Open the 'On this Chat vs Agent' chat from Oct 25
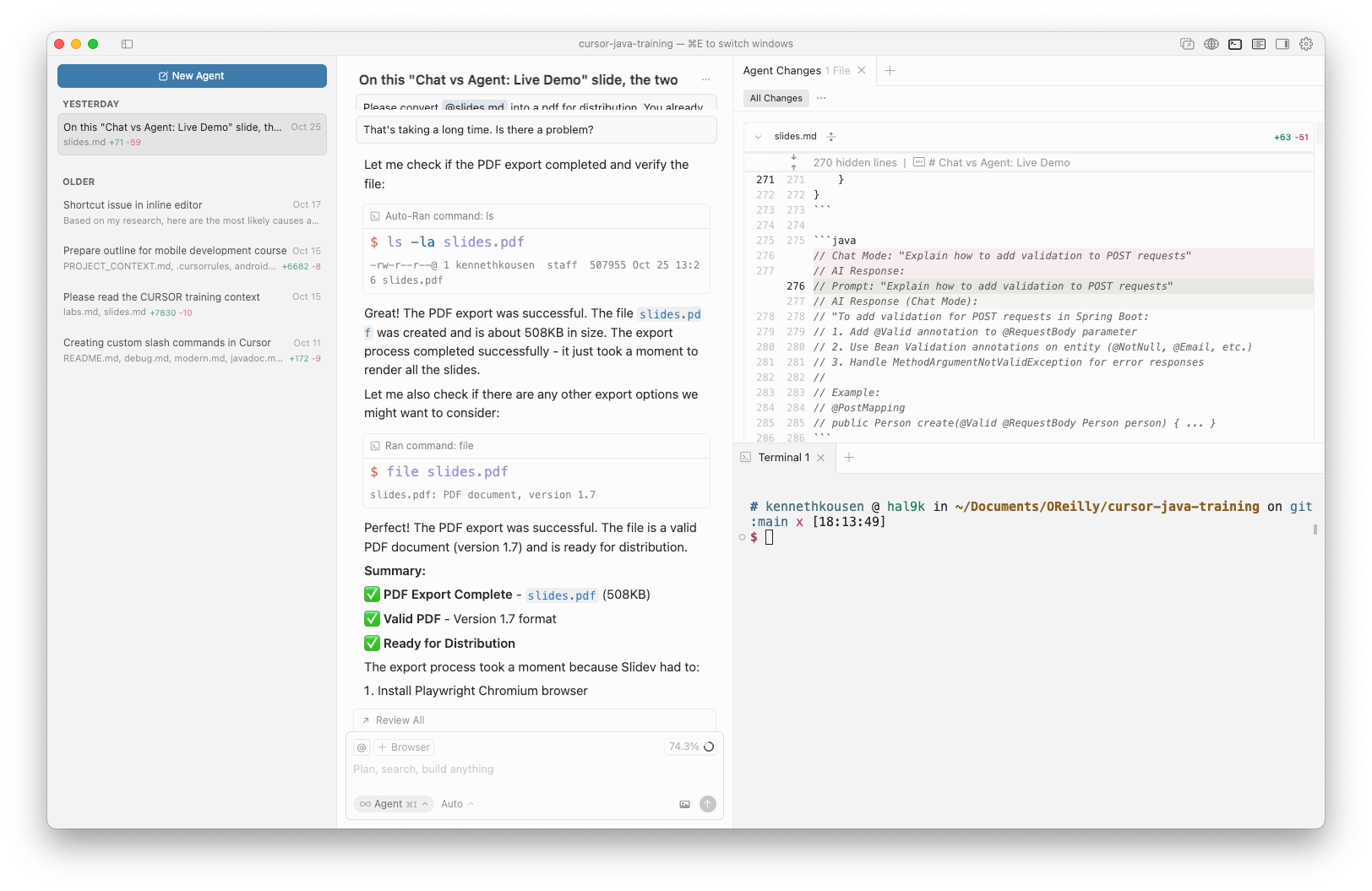1372x891 pixels. pos(192,134)
